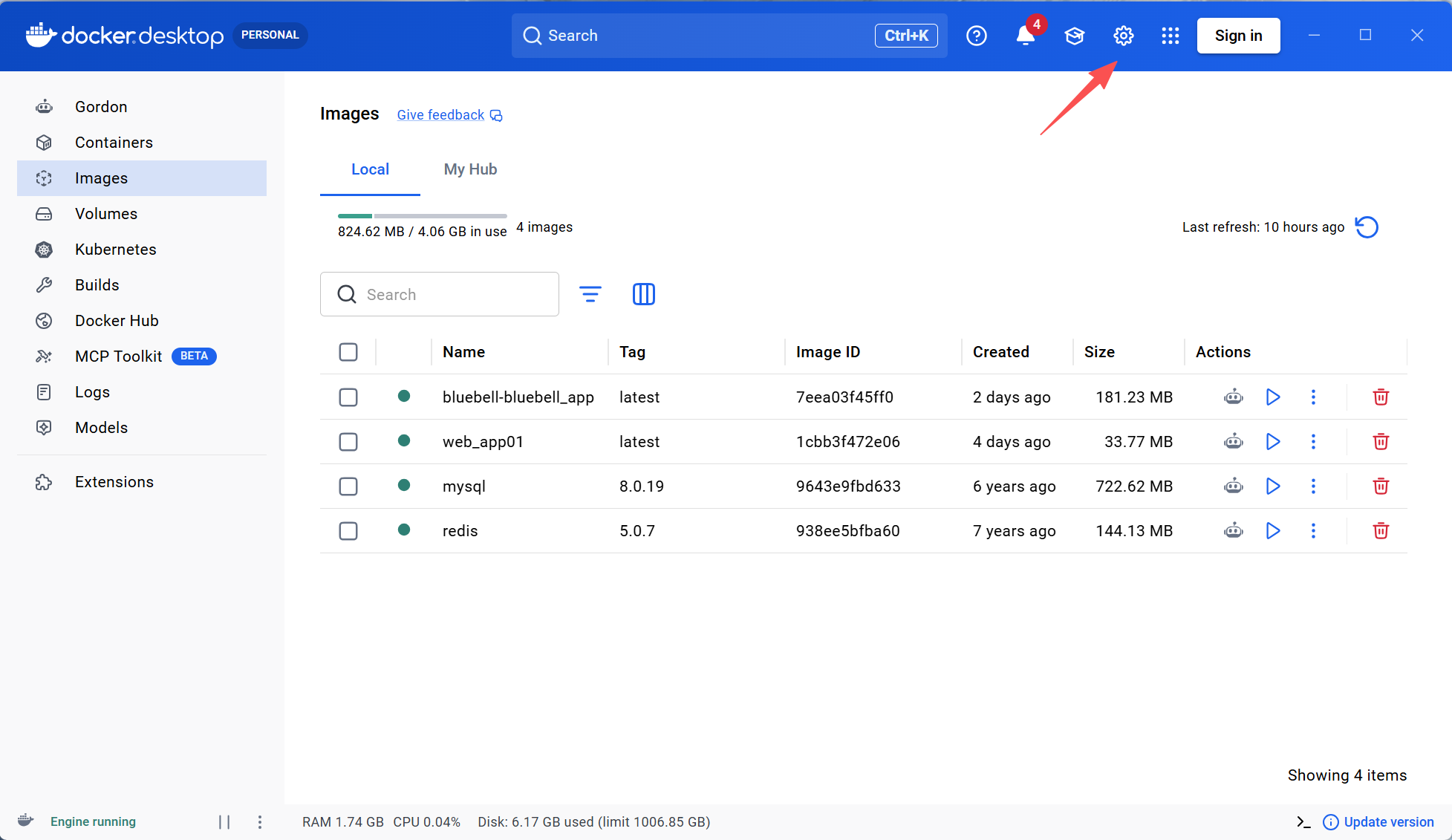Click the bluebell-bluebell_app image name
Viewport: 1452px width, 840px height.
click(x=518, y=397)
